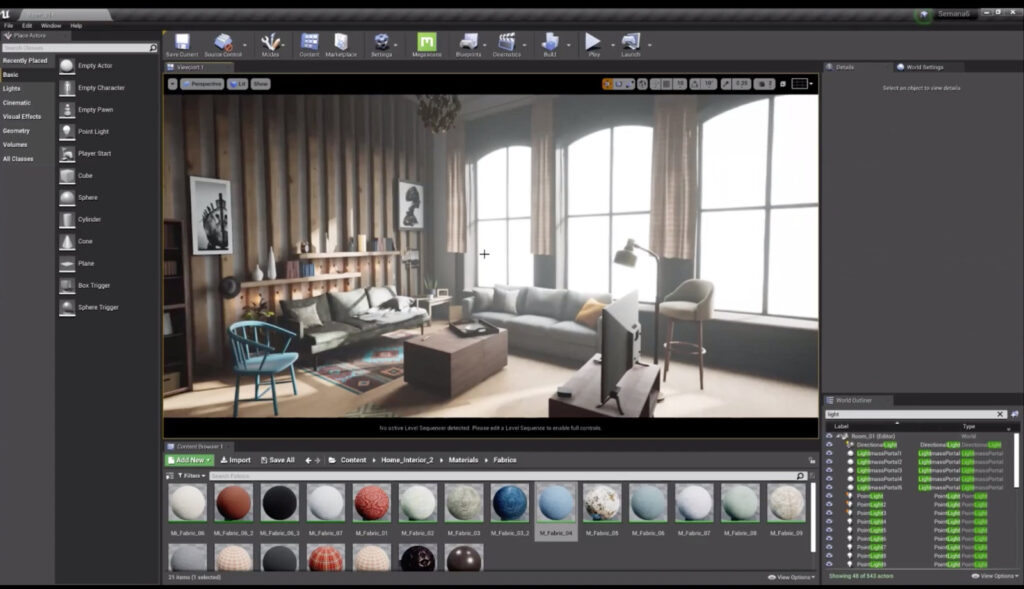Image resolution: width=1024 pixels, height=589 pixels.
Task: Open the editor Settings icon
Action: (381, 42)
